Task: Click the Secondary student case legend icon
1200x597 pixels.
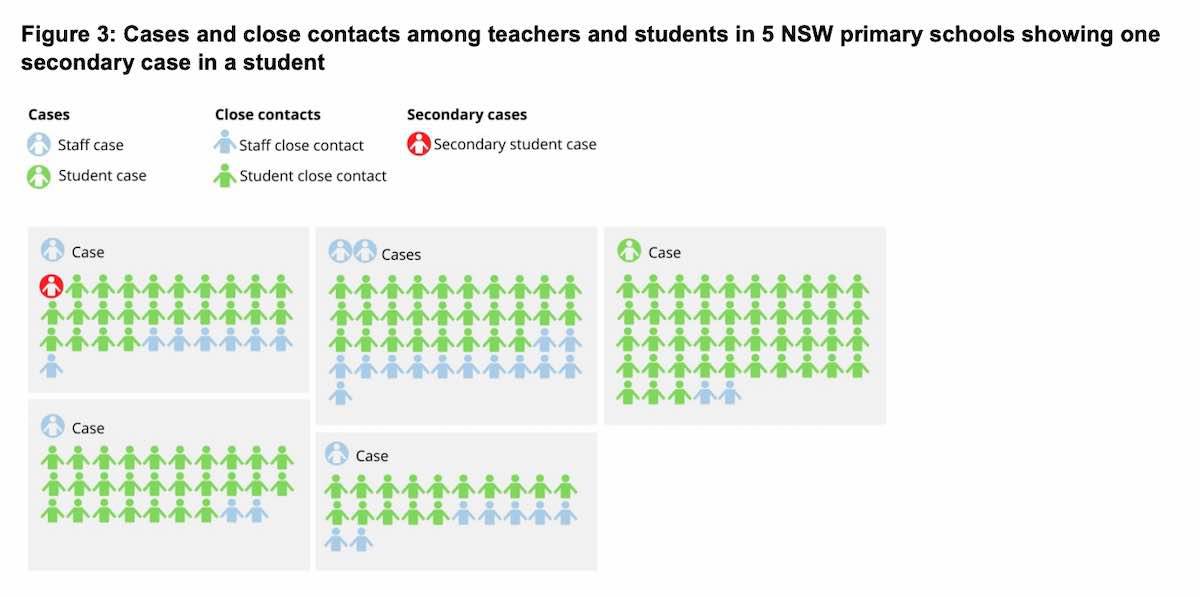Action: pyautogui.click(x=418, y=144)
